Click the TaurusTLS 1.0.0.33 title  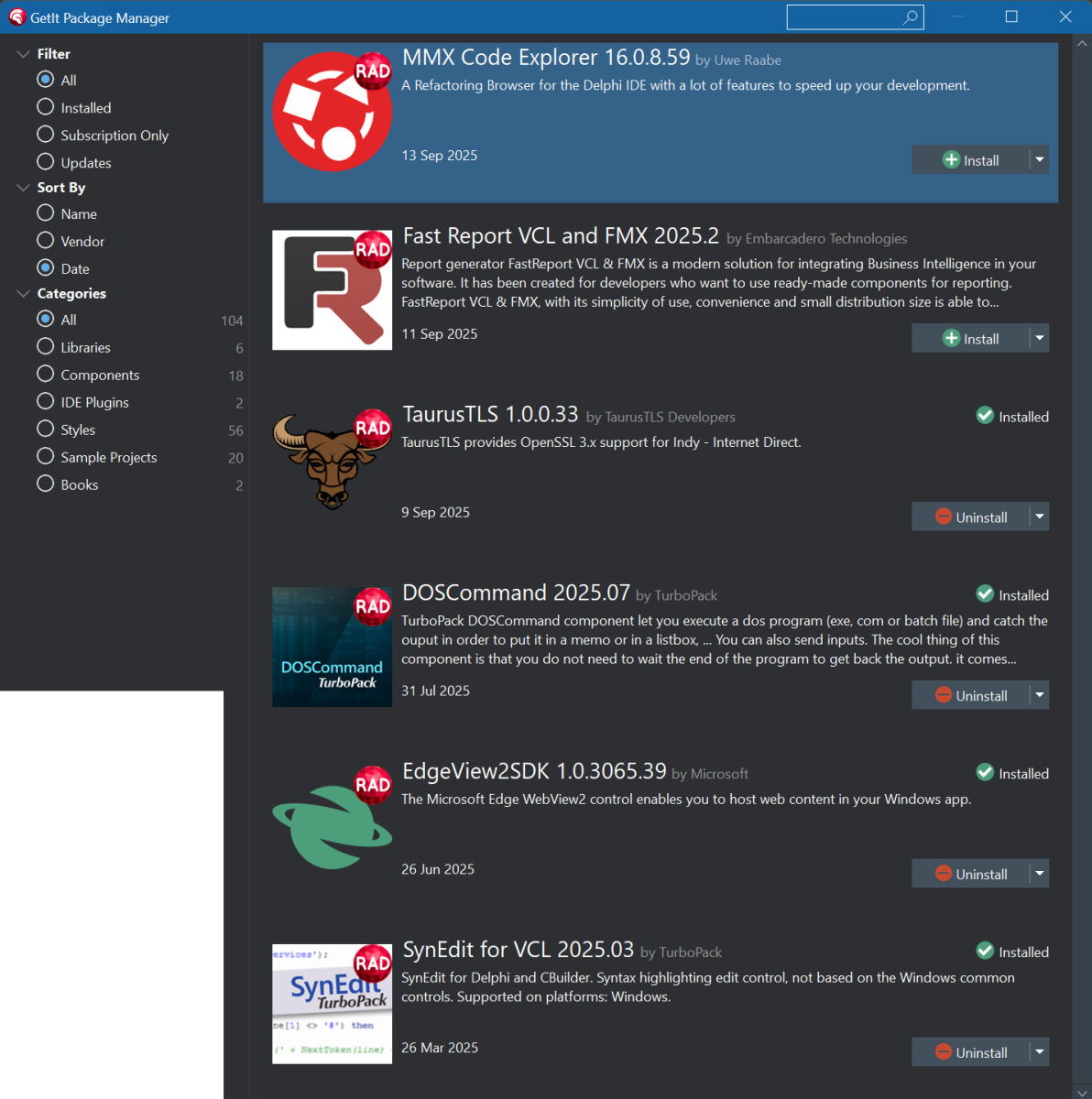[x=490, y=414]
